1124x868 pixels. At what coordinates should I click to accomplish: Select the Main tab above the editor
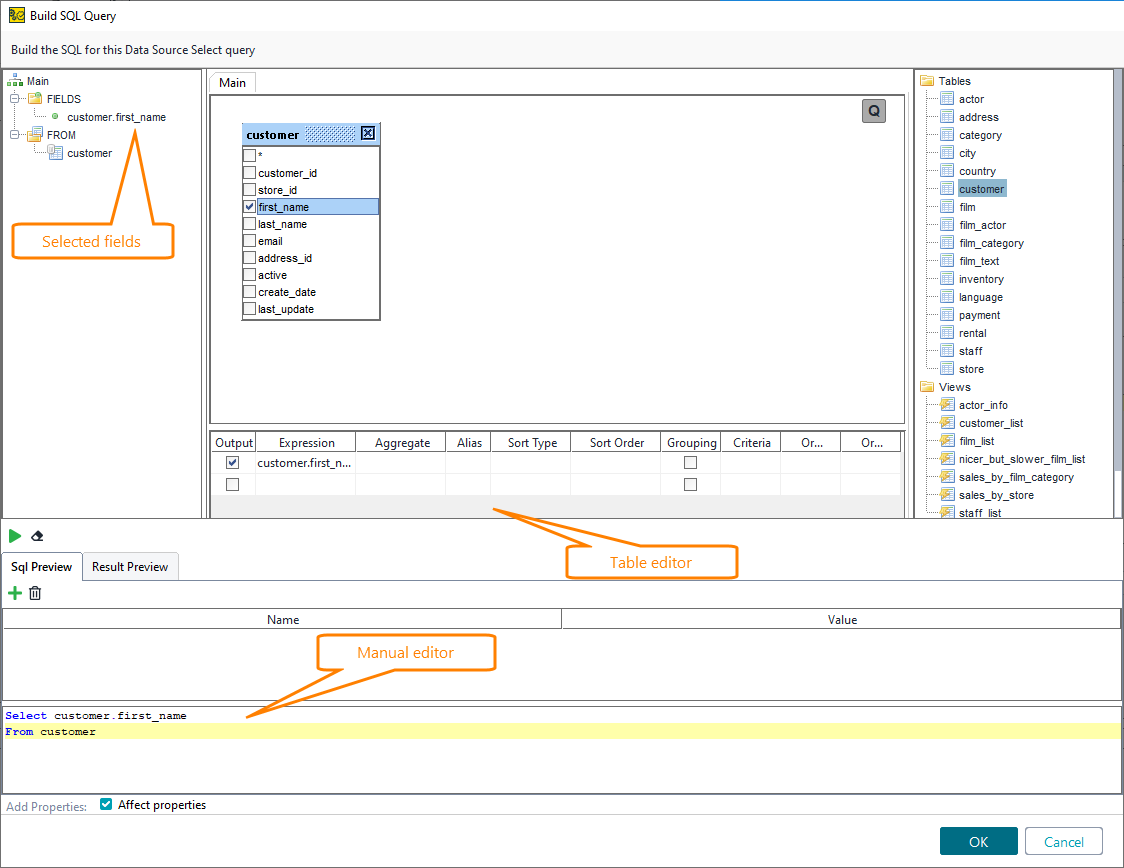pyautogui.click(x=231, y=82)
